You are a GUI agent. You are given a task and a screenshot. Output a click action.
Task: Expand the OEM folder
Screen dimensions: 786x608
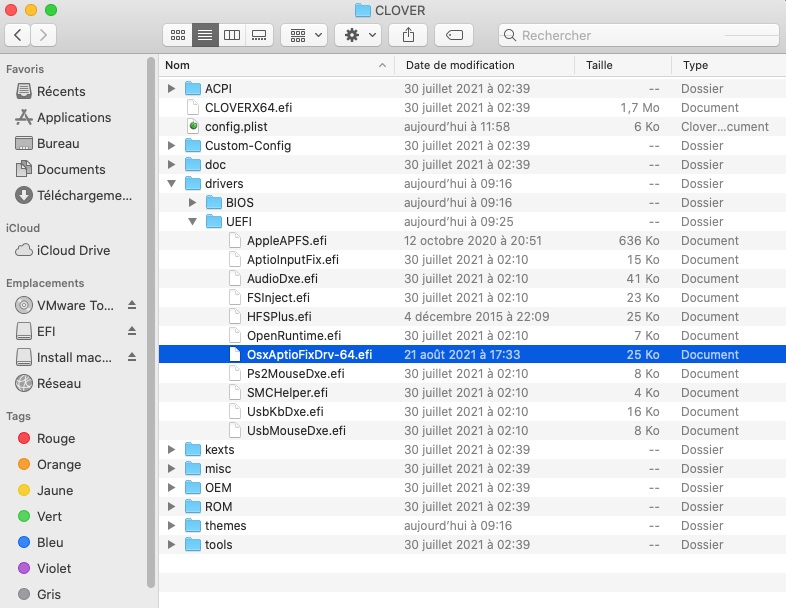pos(171,488)
